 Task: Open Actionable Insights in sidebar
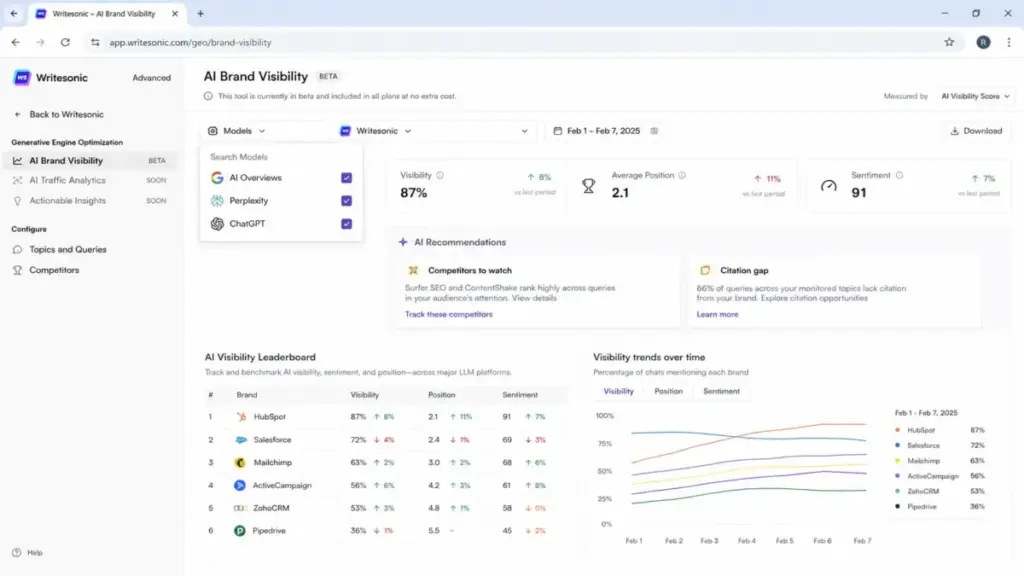89,200
